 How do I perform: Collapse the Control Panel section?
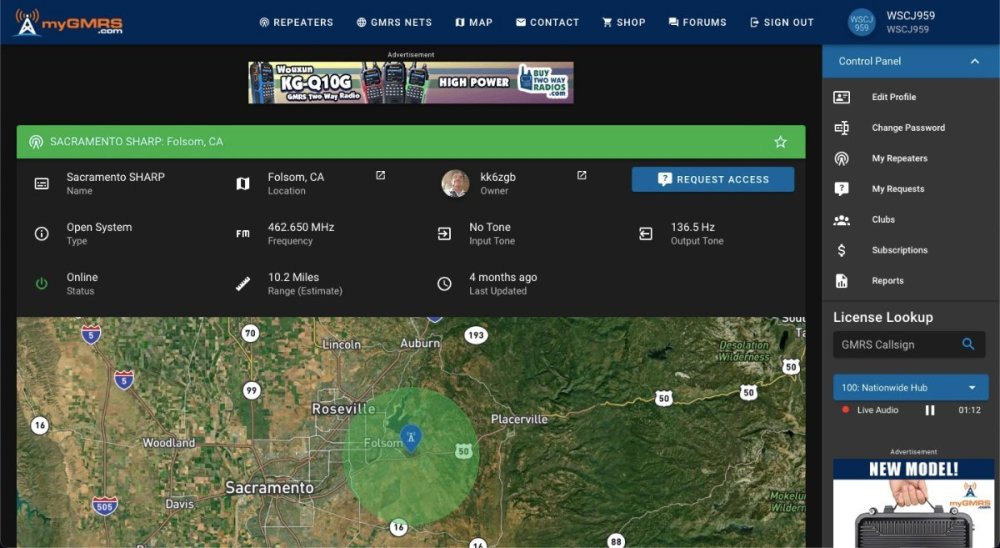click(x=974, y=61)
